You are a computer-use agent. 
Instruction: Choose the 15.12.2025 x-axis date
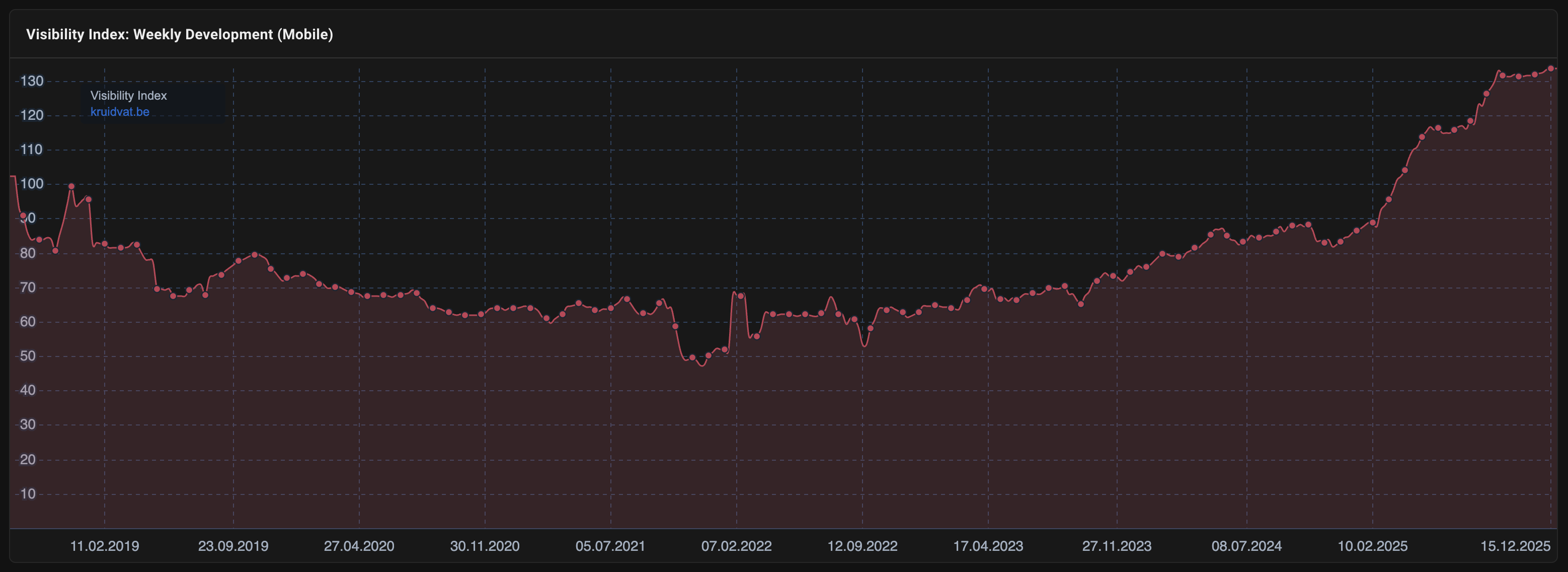click(x=1515, y=546)
